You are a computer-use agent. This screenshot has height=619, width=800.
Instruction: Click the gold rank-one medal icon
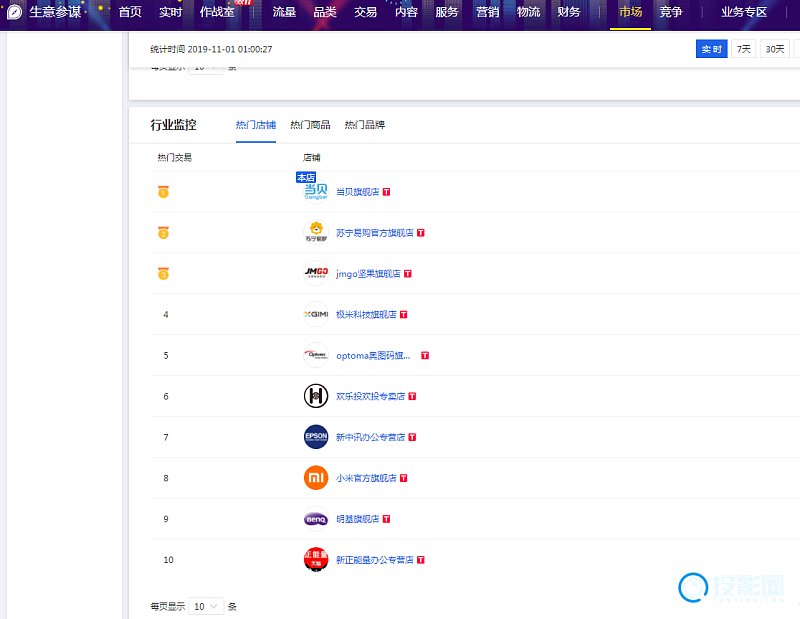[x=163, y=192]
